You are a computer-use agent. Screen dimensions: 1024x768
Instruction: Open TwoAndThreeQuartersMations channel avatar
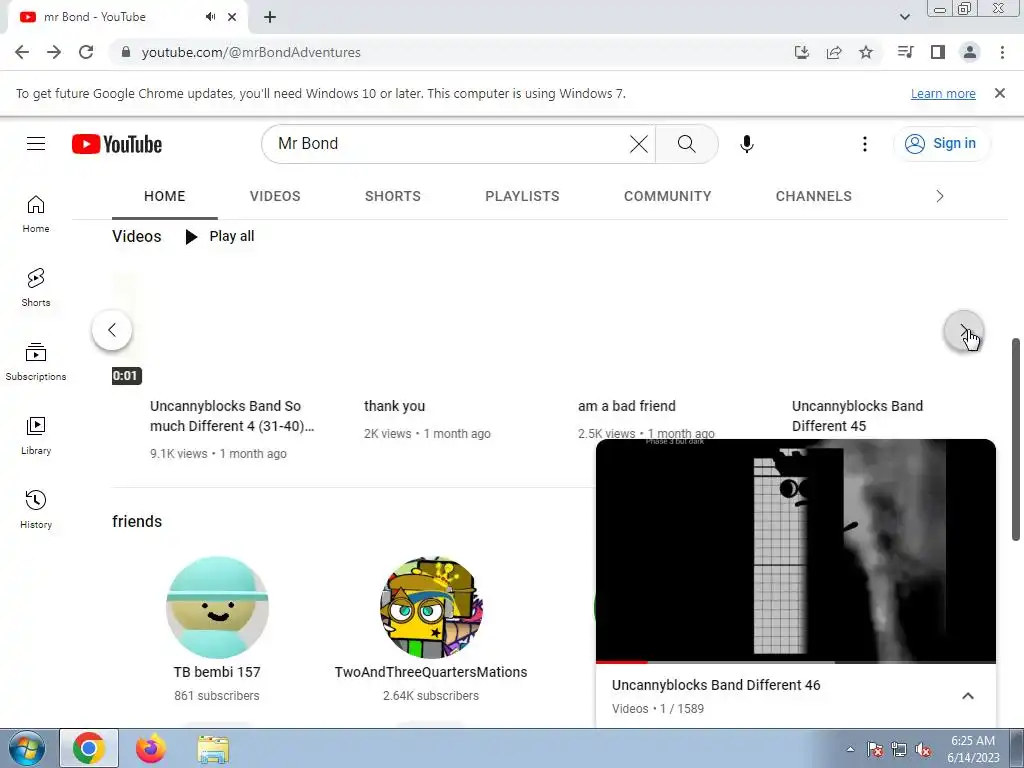(431, 607)
